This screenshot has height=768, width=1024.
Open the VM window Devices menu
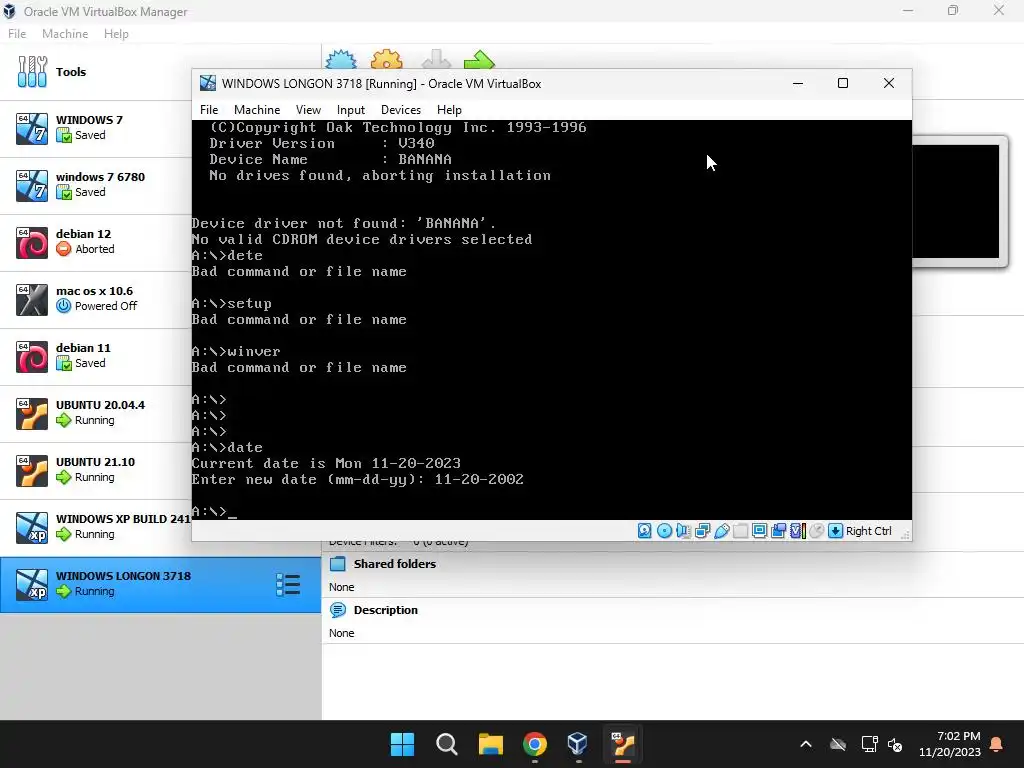(x=401, y=110)
